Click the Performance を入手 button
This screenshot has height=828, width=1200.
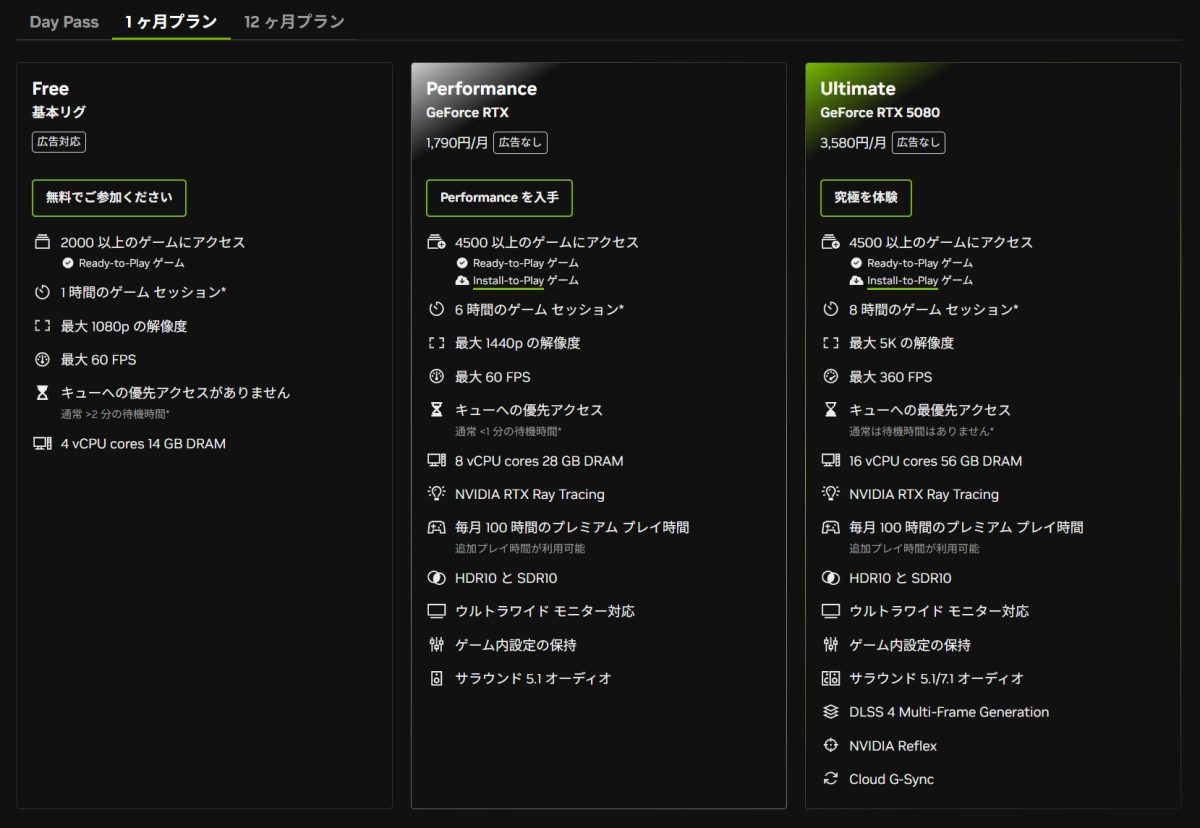pyautogui.click(x=499, y=198)
